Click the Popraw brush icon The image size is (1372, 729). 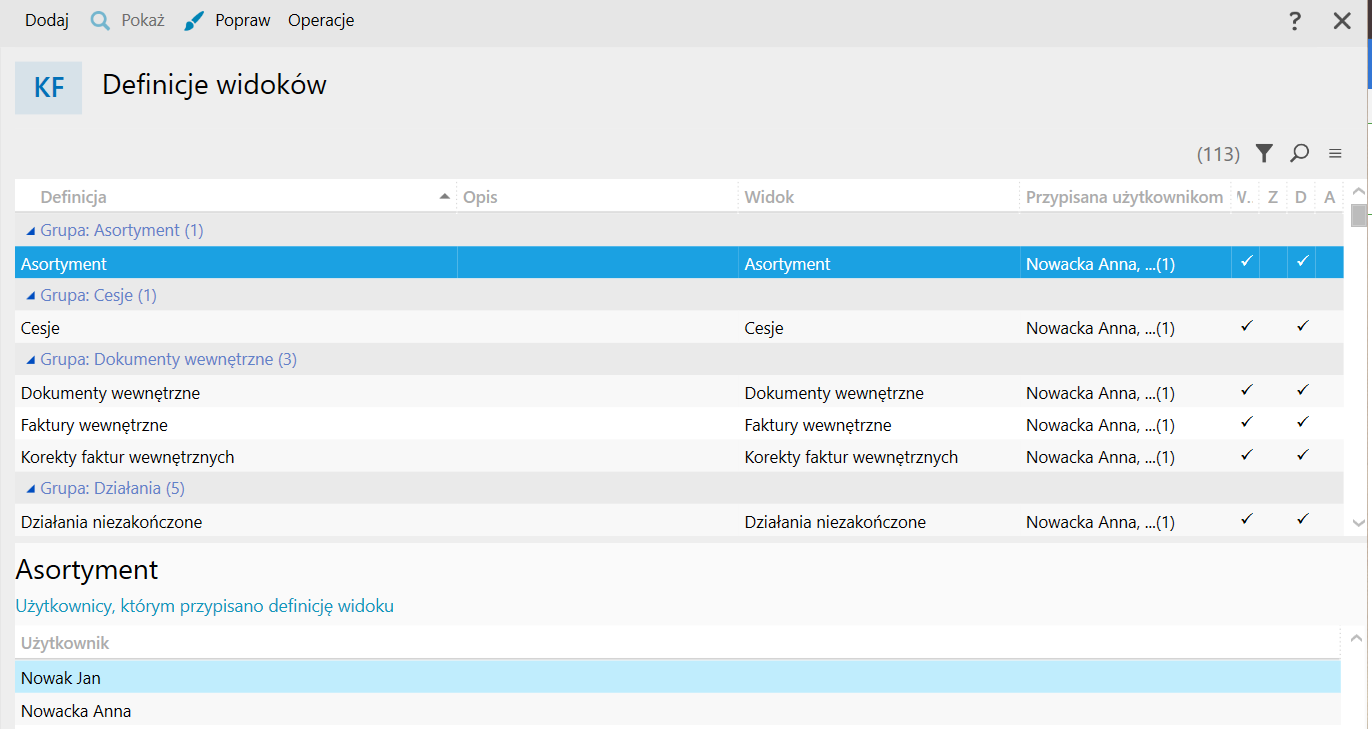(x=195, y=21)
